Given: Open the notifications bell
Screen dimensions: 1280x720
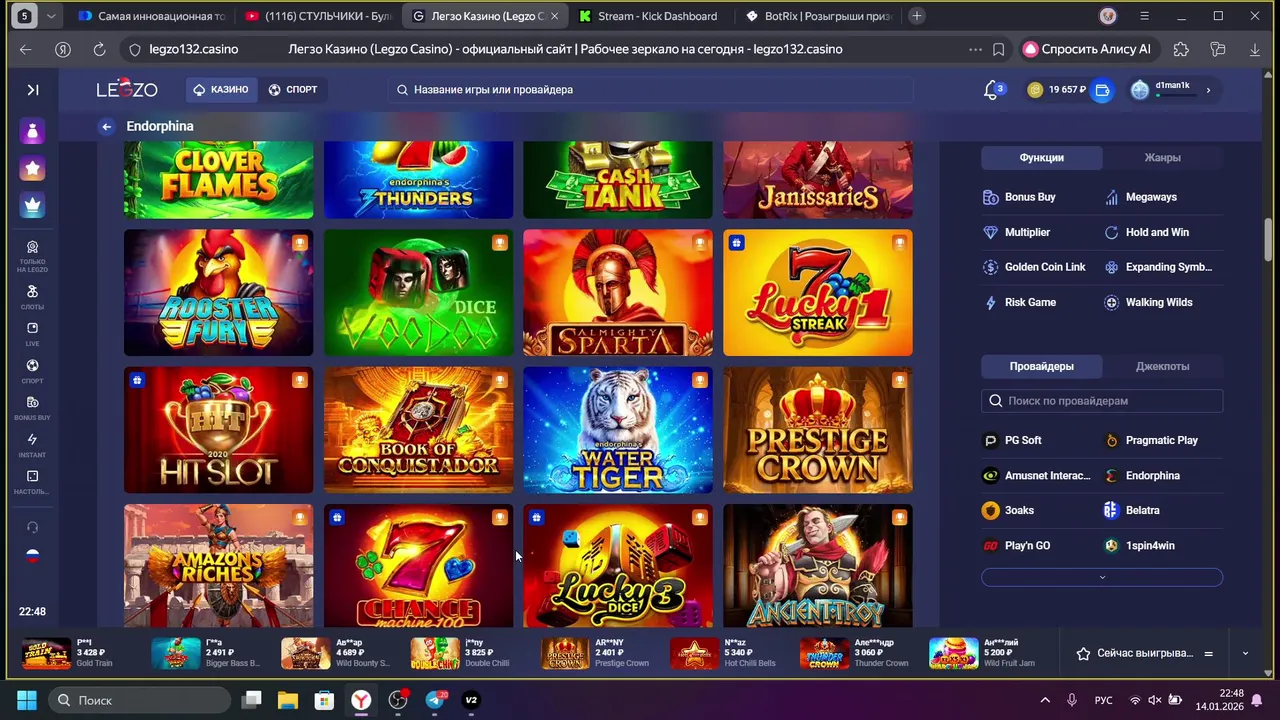Looking at the screenshot, I should tap(993, 90).
